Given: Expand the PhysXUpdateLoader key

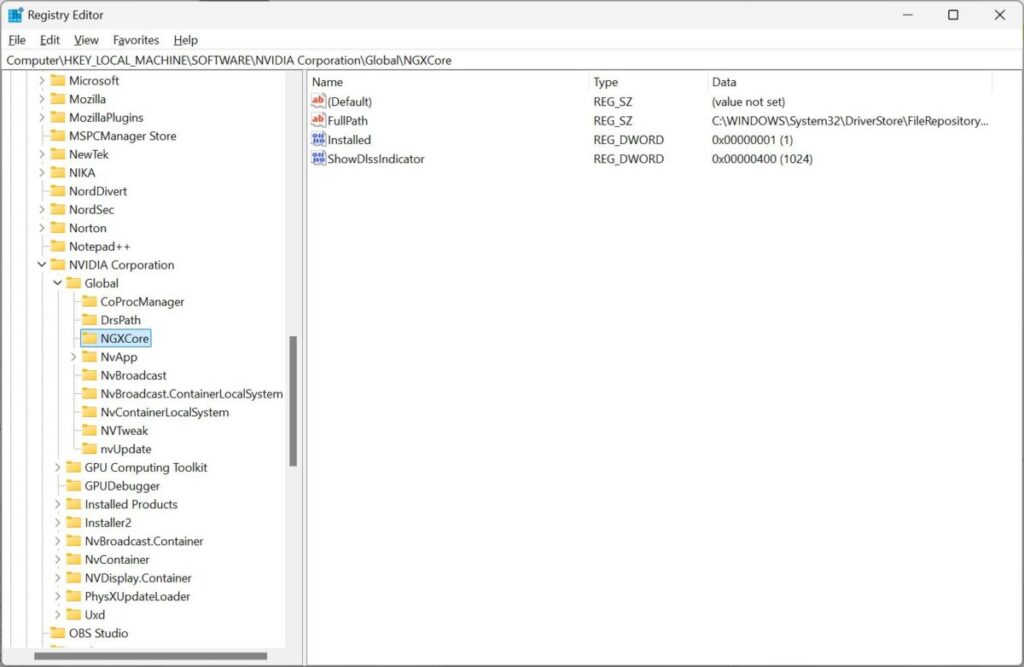Looking at the screenshot, I should pyautogui.click(x=57, y=596).
